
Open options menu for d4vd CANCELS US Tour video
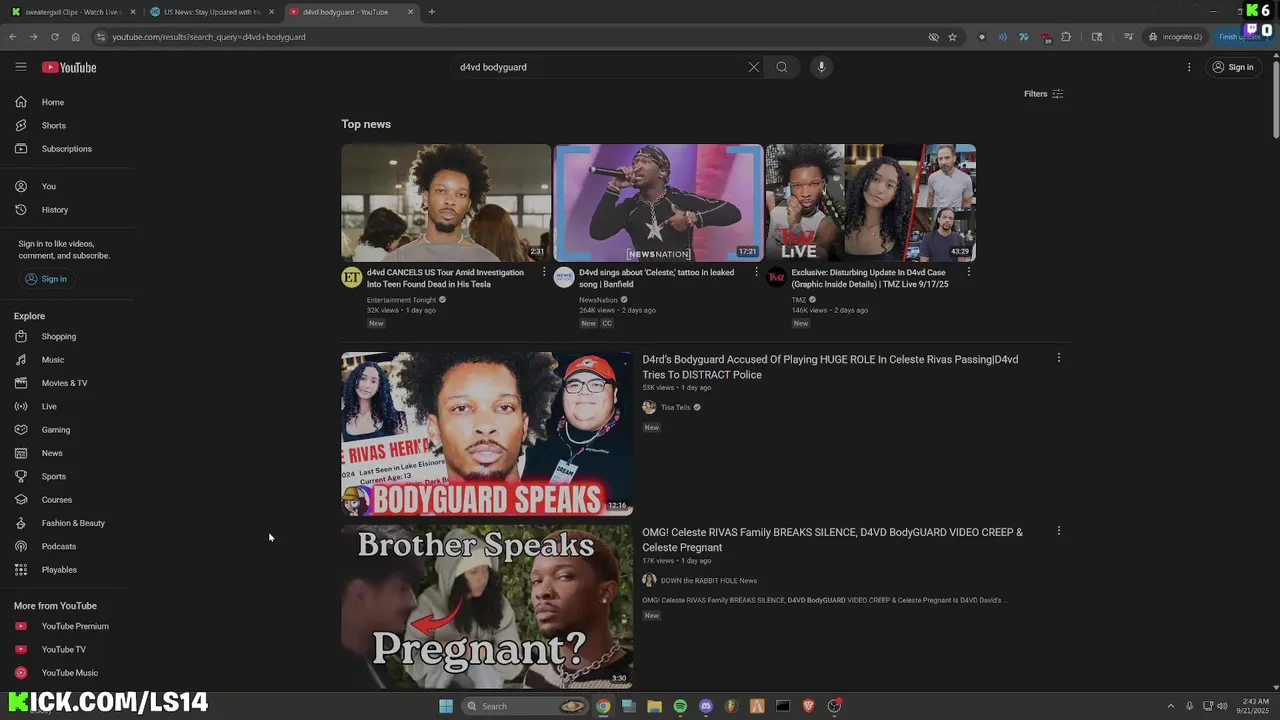[x=544, y=272]
